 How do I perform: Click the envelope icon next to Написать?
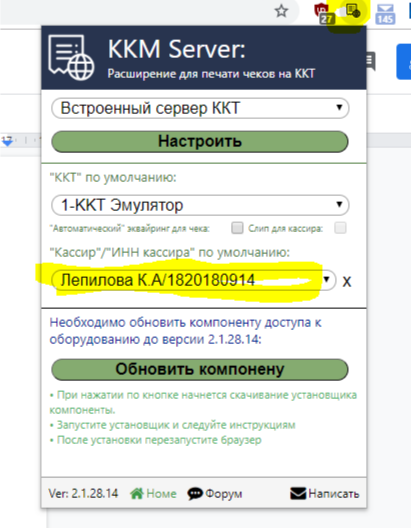[x=298, y=494]
